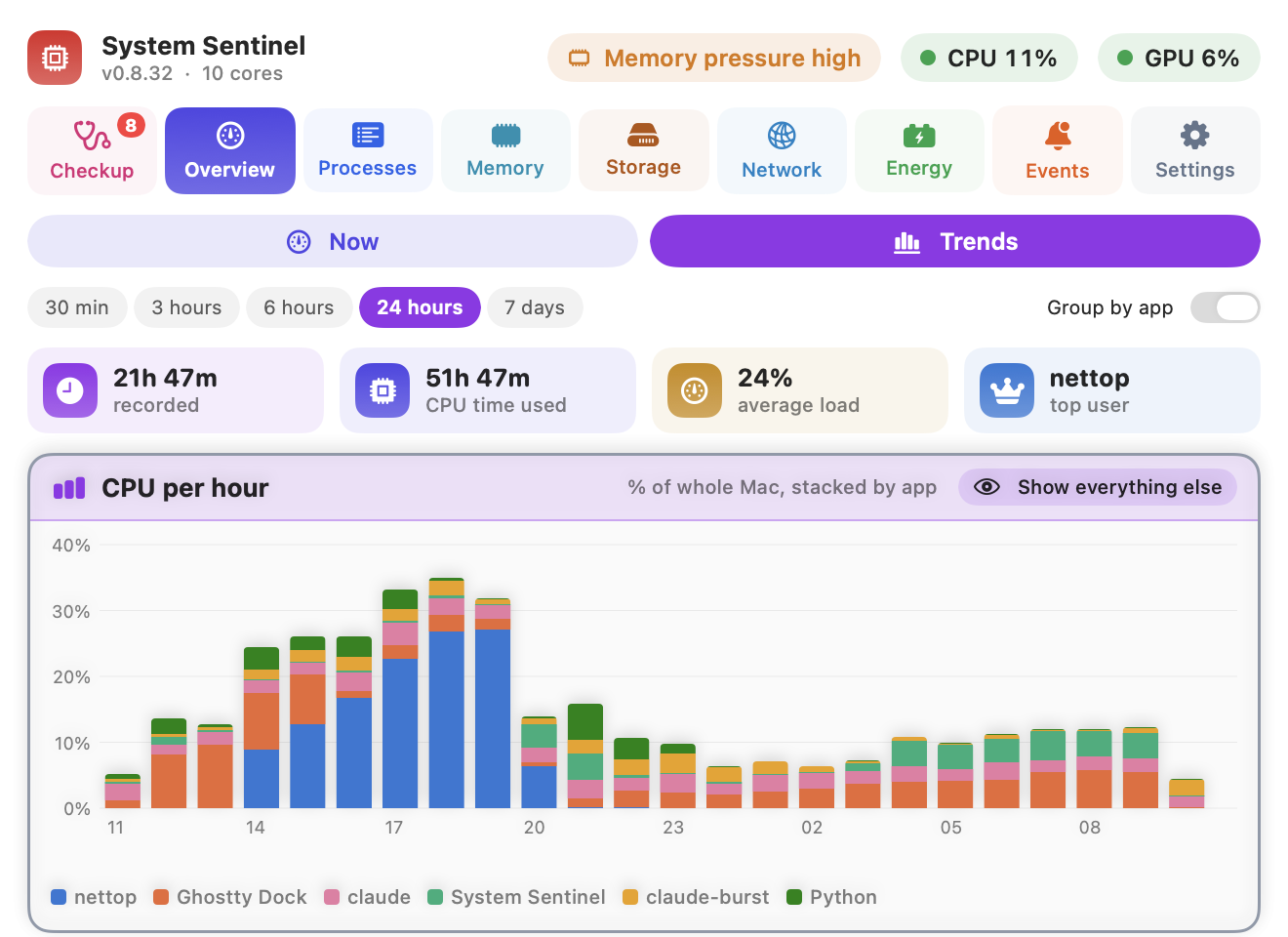This screenshot has width=1288, height=937.
Task: Click the 24% average load text
Action: coord(798,390)
